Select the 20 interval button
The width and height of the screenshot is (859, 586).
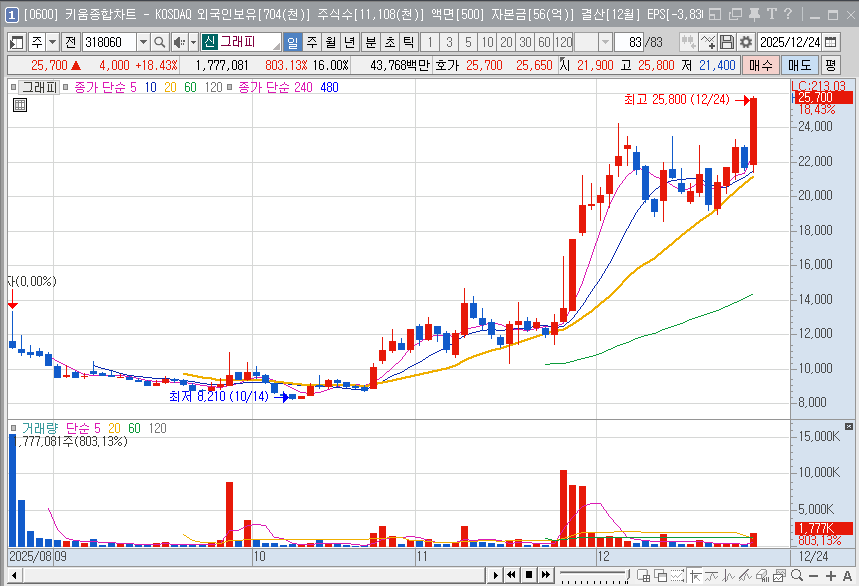pyautogui.click(x=507, y=42)
